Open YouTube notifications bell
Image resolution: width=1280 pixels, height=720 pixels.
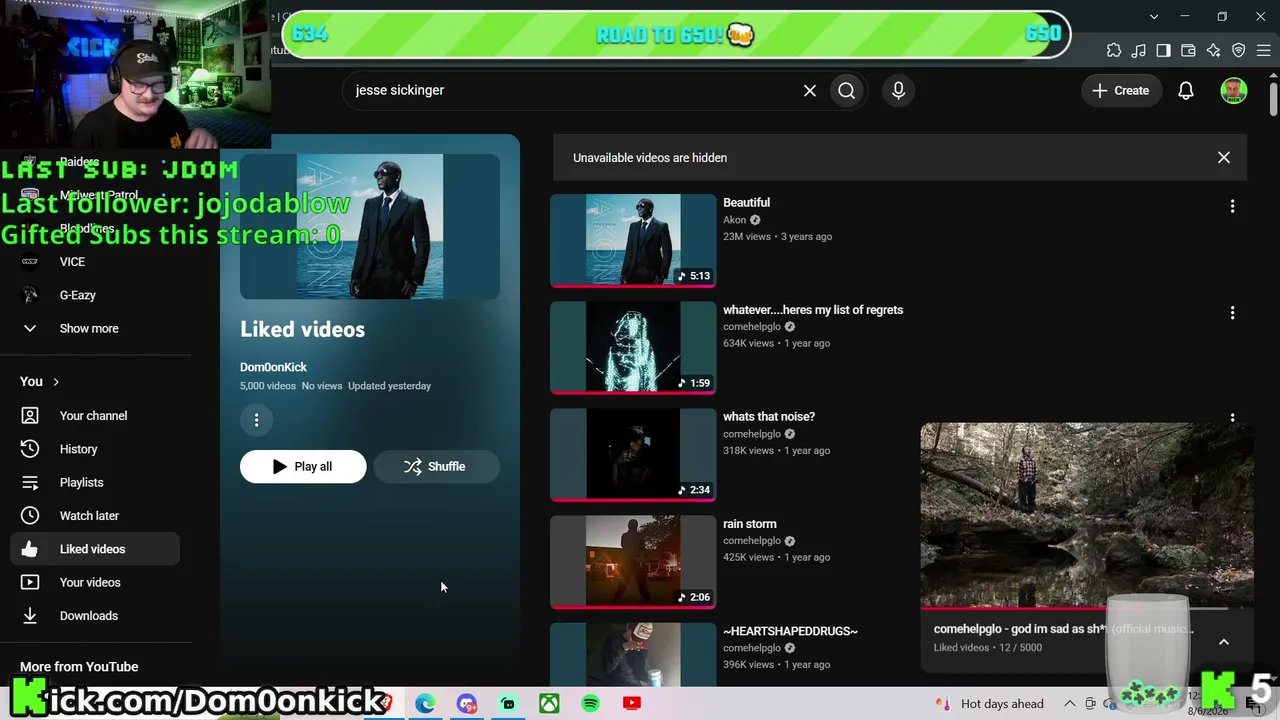coord(1186,90)
